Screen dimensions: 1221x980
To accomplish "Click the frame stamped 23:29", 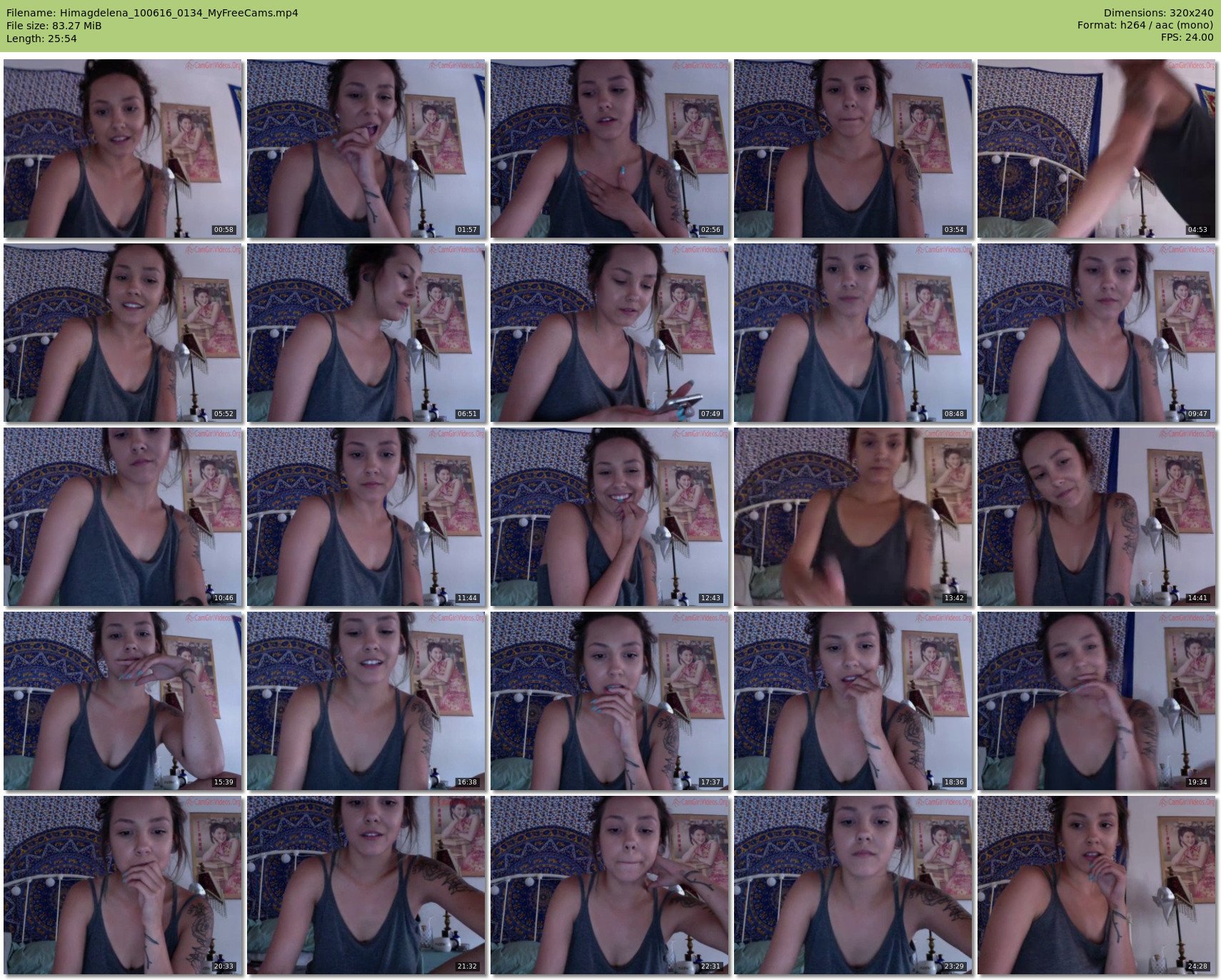I will [853, 885].
